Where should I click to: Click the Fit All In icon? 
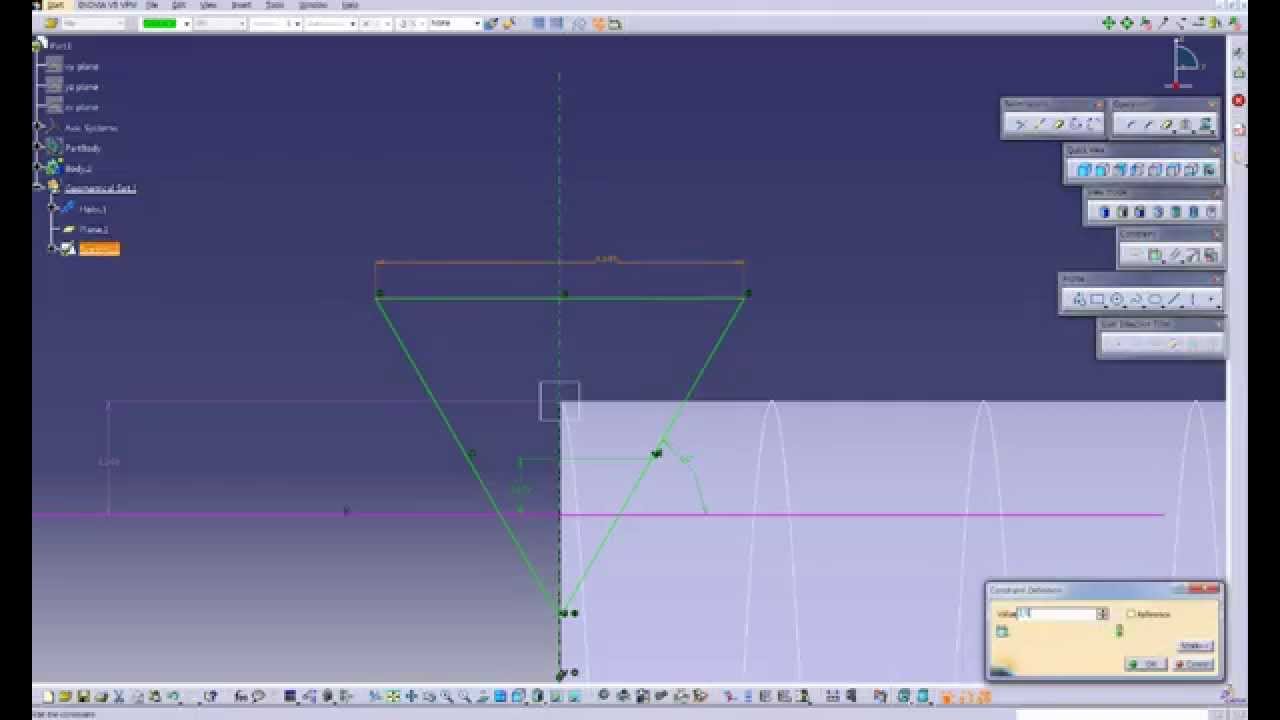(393, 695)
